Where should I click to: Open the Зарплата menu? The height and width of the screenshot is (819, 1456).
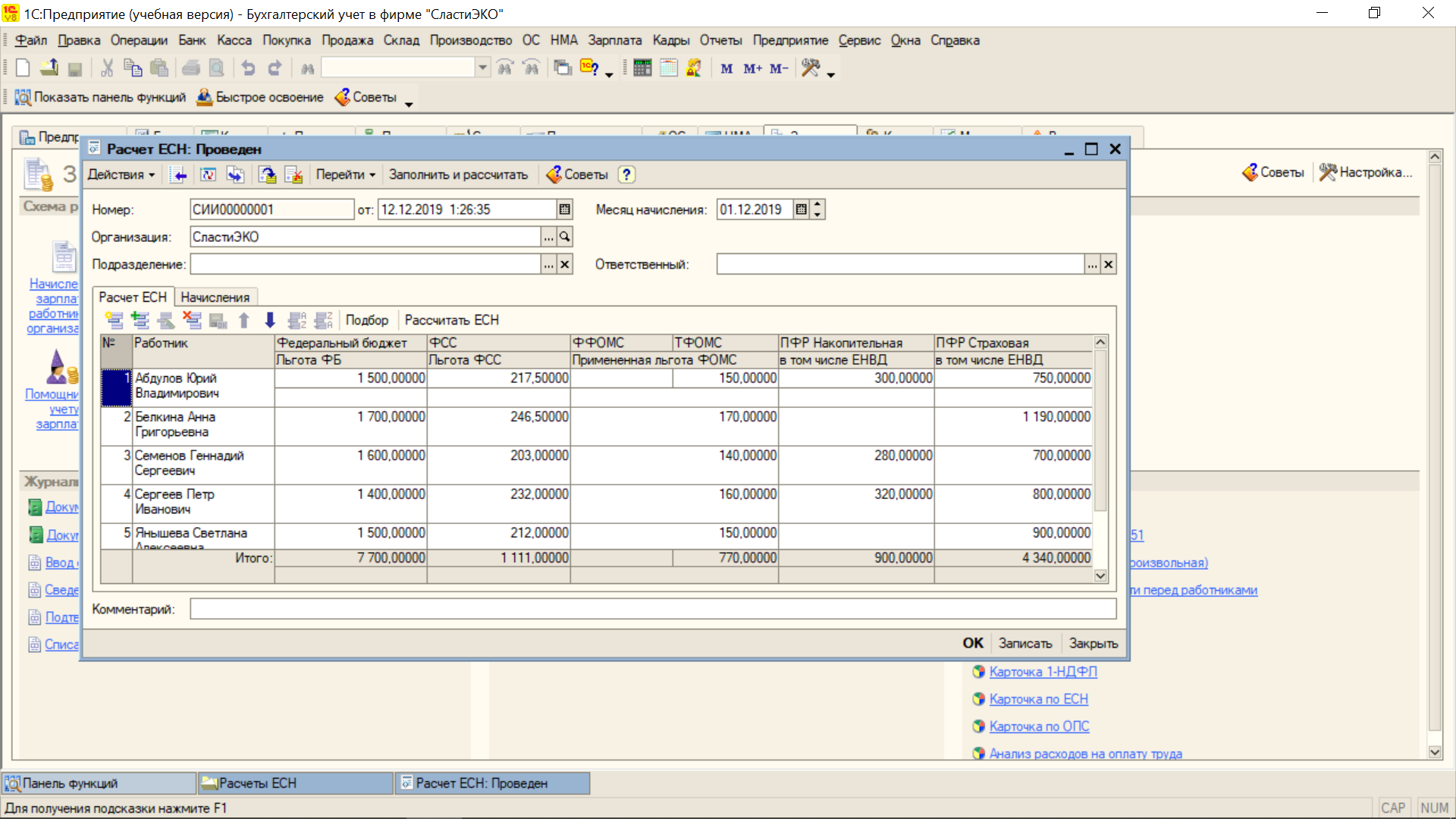614,40
